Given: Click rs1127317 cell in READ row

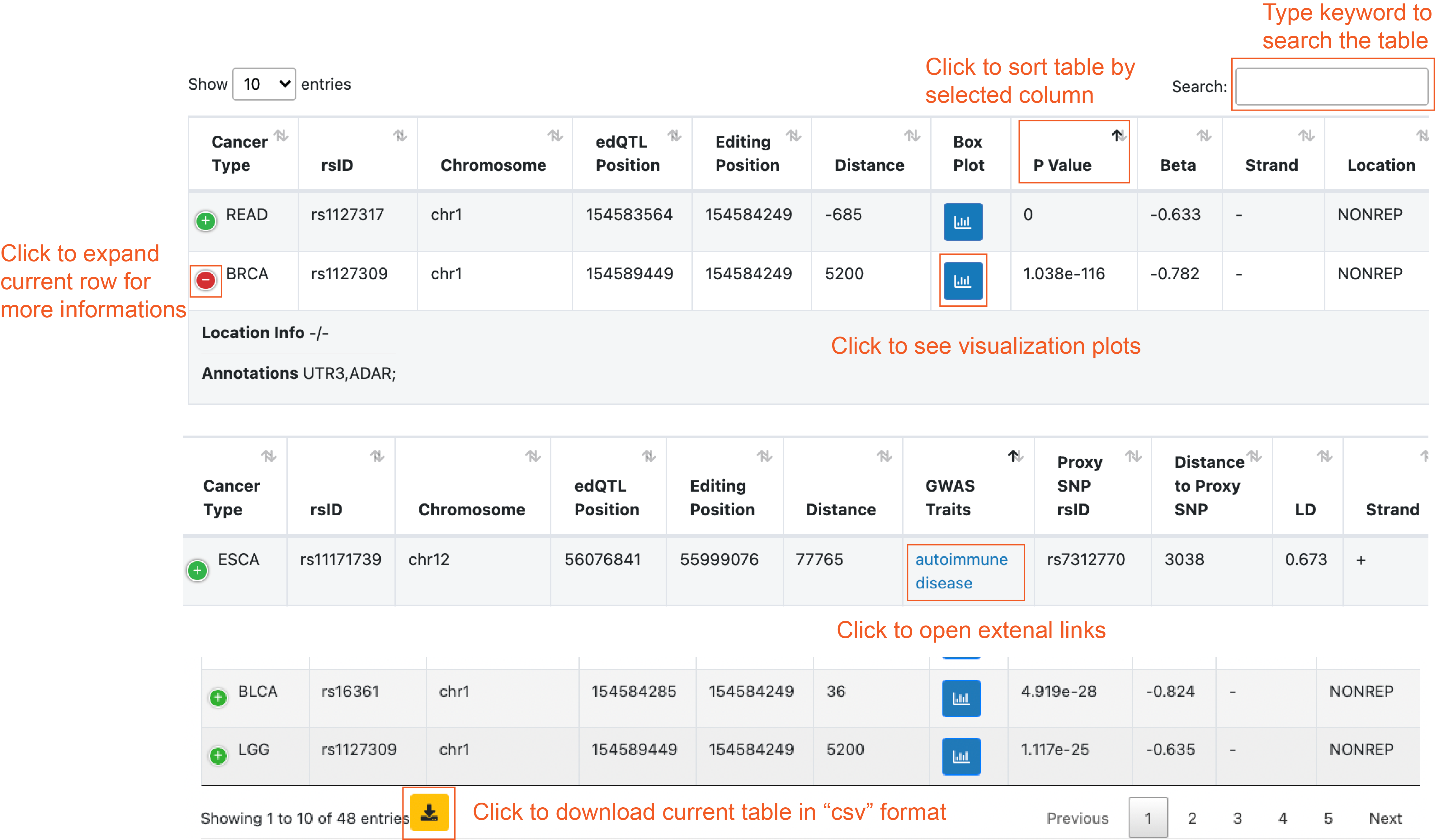Looking at the screenshot, I should pyautogui.click(x=347, y=215).
